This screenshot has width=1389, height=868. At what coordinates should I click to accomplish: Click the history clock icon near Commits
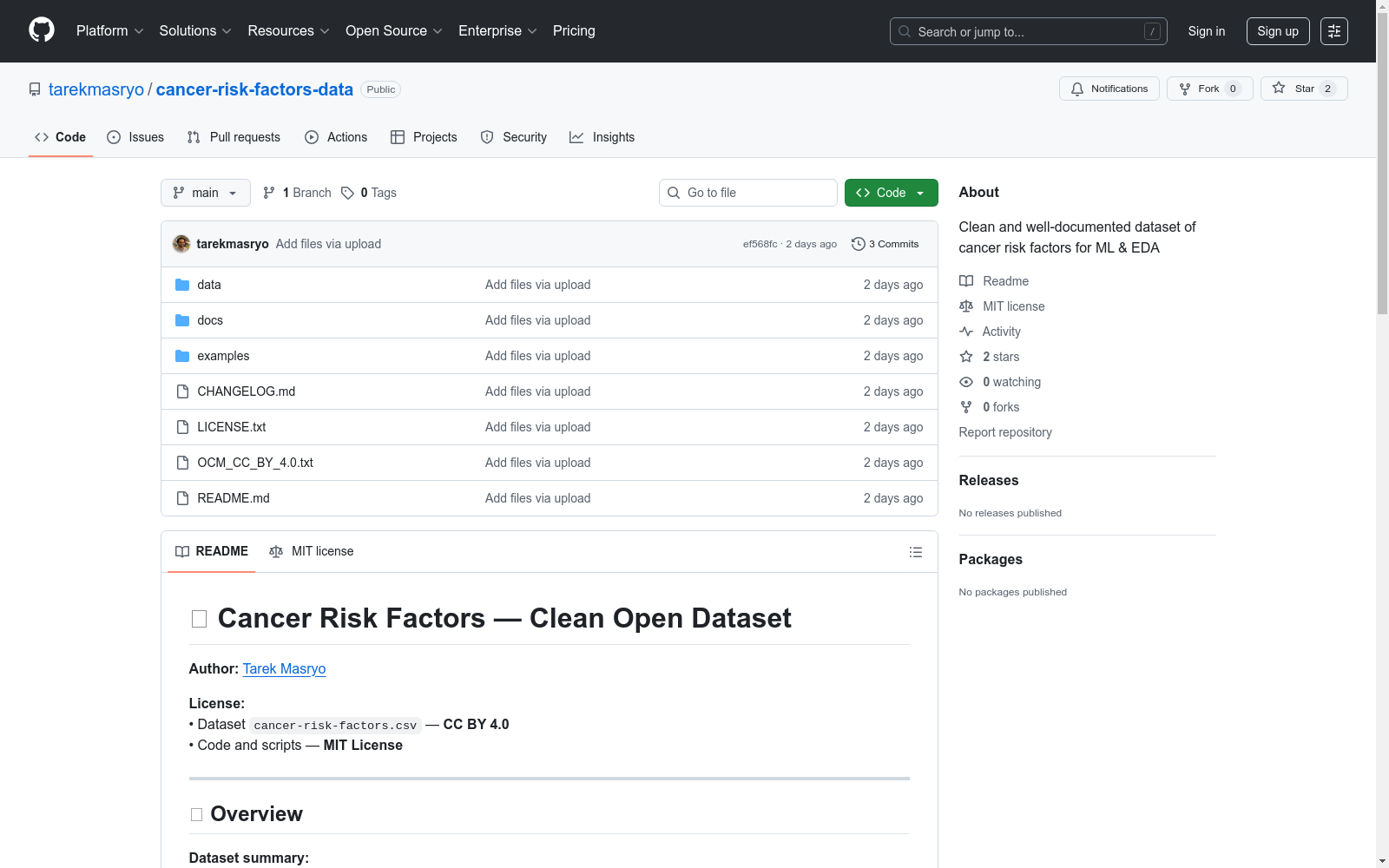(x=859, y=244)
